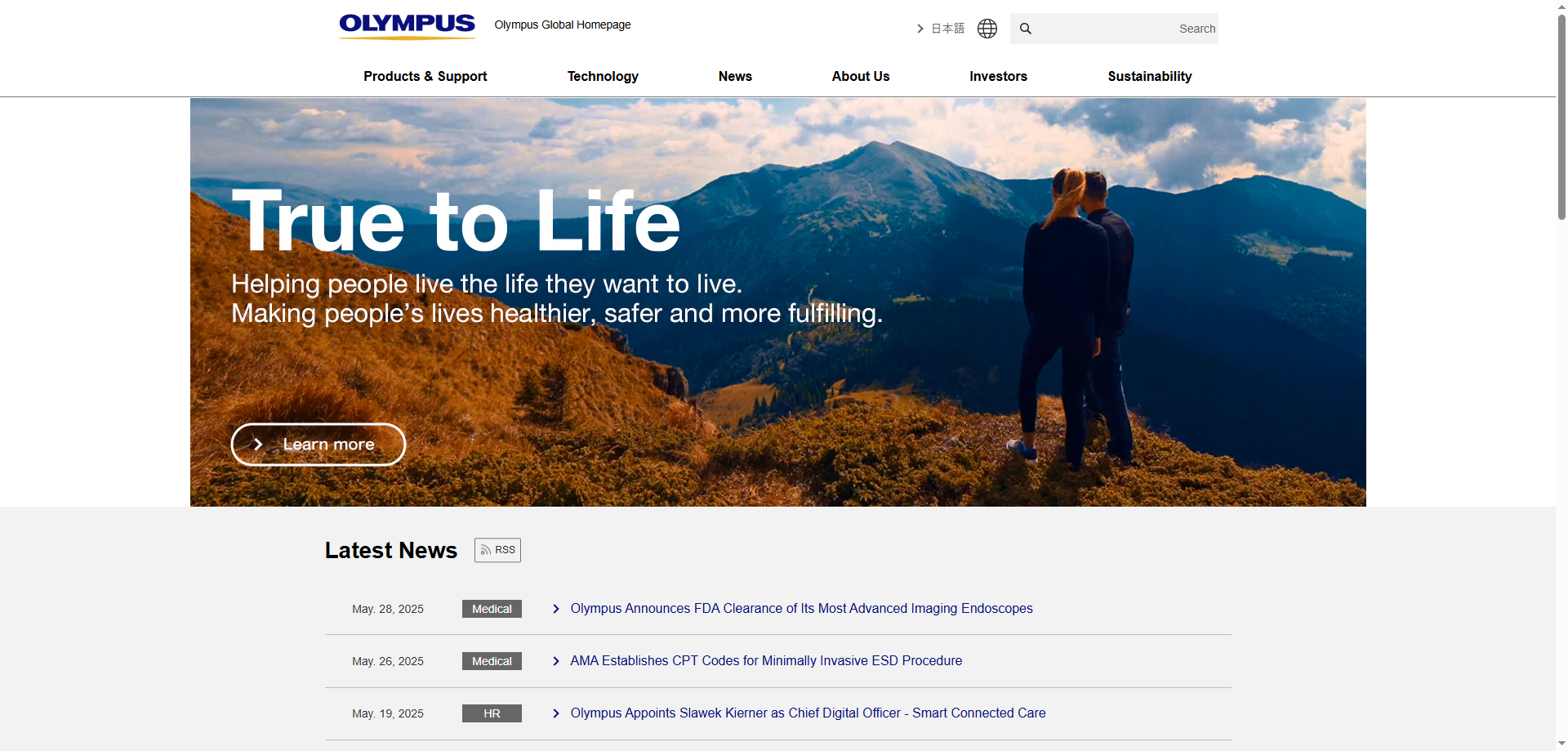Image resolution: width=1568 pixels, height=751 pixels.
Task: Click the vertical page scrollbar thumb
Action: pos(1561,114)
